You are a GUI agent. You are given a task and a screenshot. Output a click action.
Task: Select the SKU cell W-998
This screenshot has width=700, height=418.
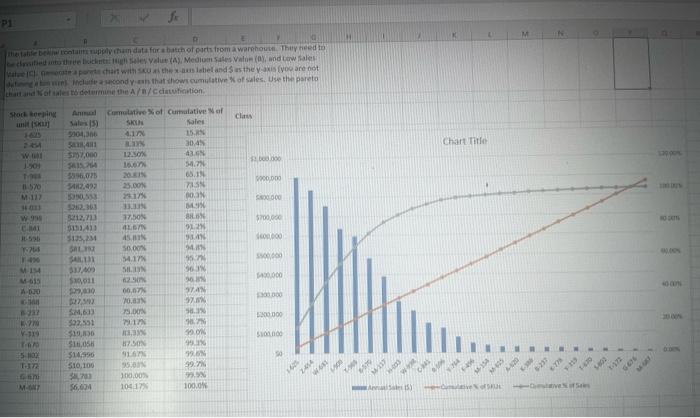click(32, 218)
